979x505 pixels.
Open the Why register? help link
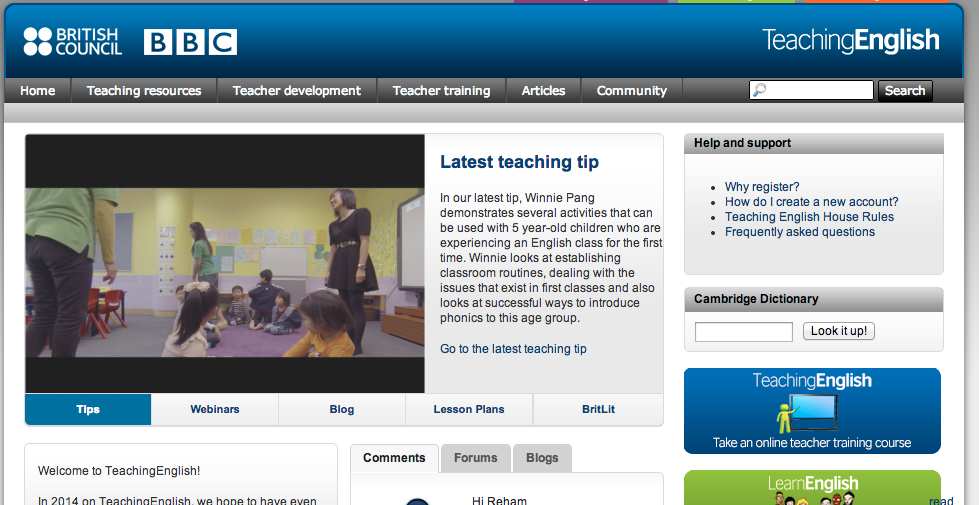(762, 187)
